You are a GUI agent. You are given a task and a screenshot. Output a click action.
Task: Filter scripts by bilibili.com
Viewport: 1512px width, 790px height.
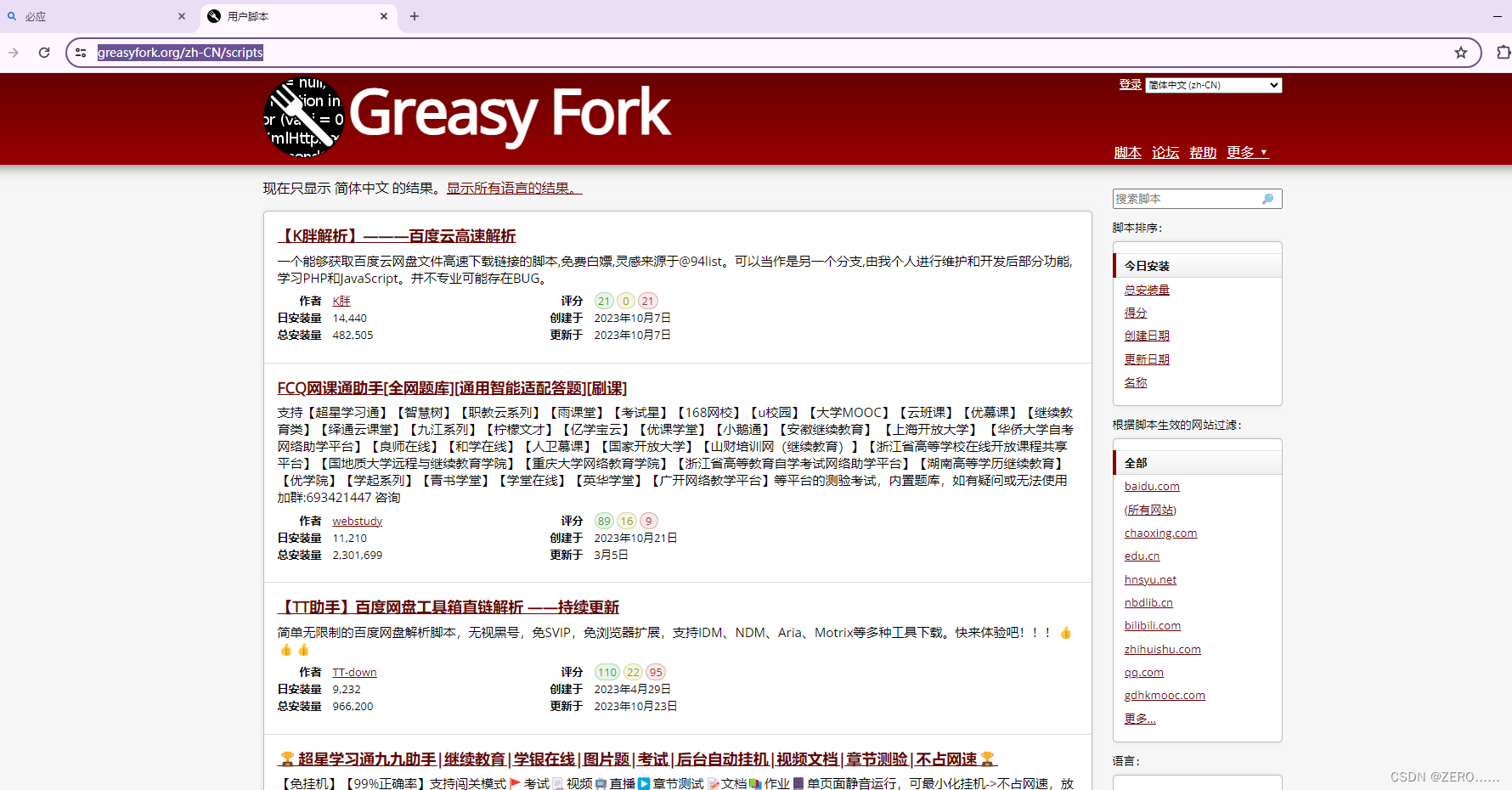[x=1153, y=625]
